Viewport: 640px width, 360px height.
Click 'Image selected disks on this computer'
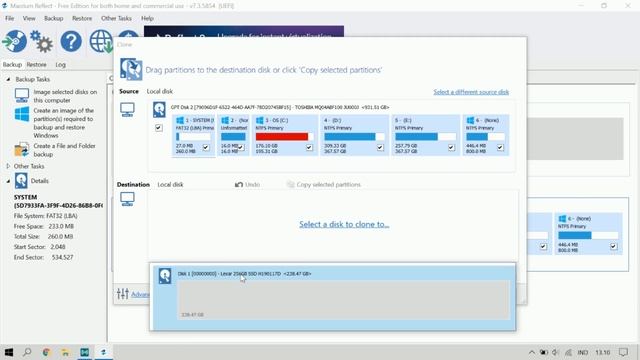[x=65, y=96]
